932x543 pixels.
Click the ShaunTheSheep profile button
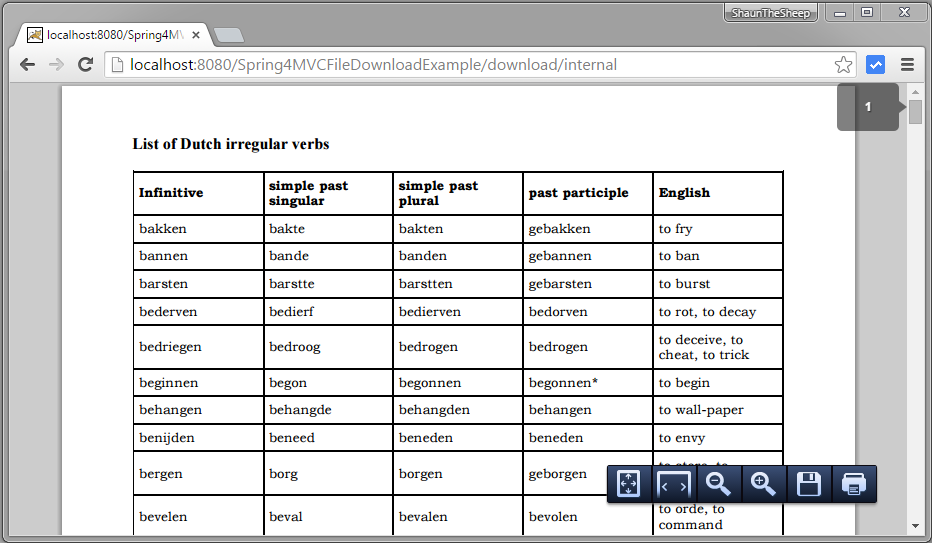coord(770,12)
